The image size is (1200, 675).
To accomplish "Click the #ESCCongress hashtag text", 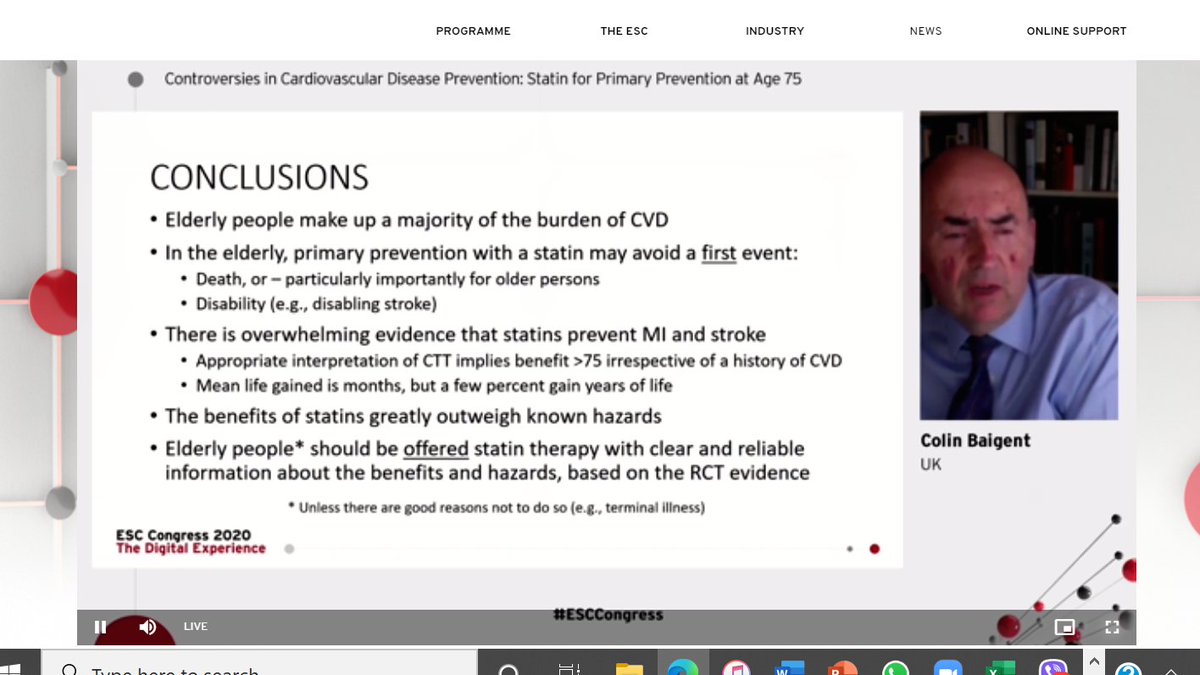I will (607, 614).
